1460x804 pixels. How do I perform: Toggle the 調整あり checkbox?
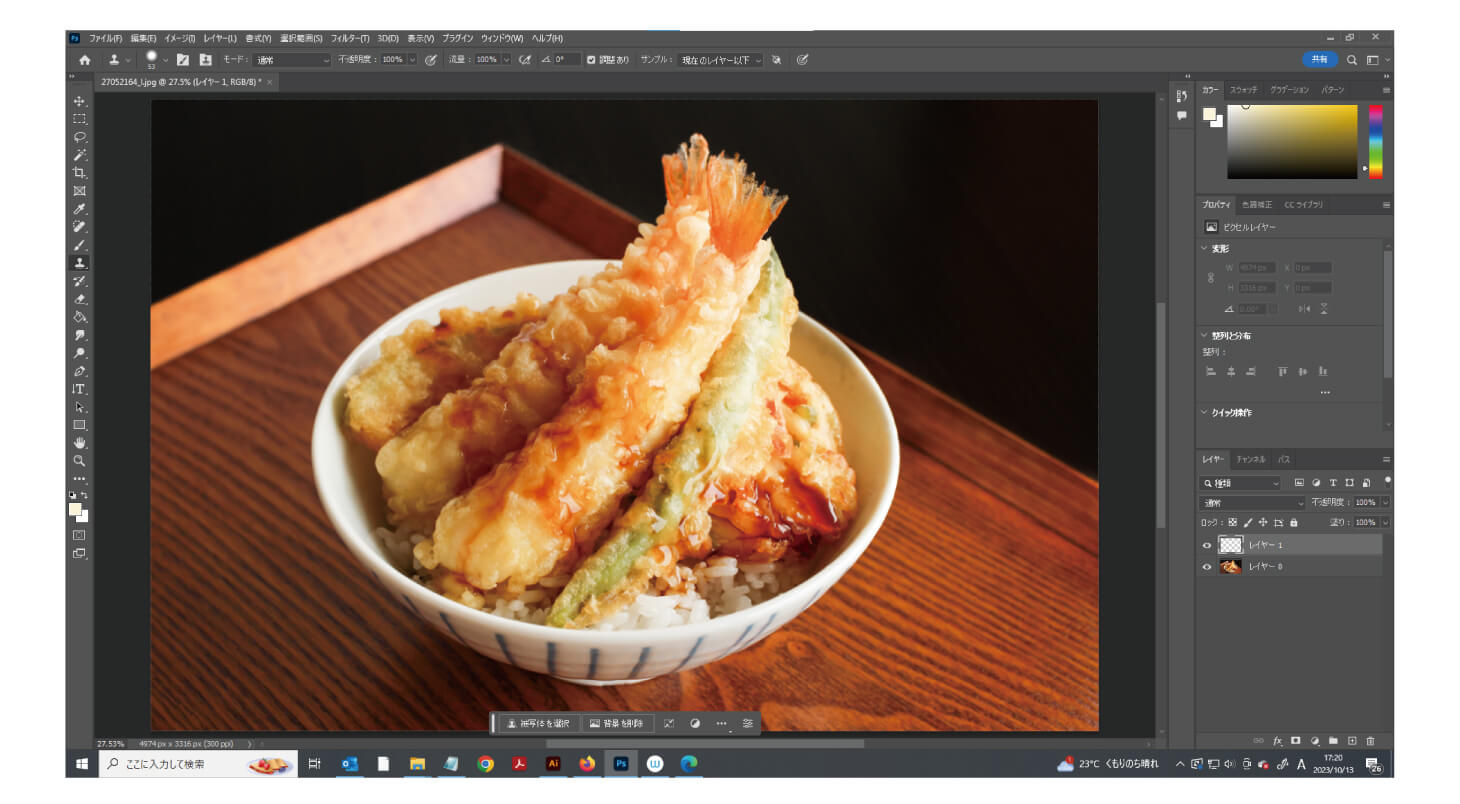[591, 60]
